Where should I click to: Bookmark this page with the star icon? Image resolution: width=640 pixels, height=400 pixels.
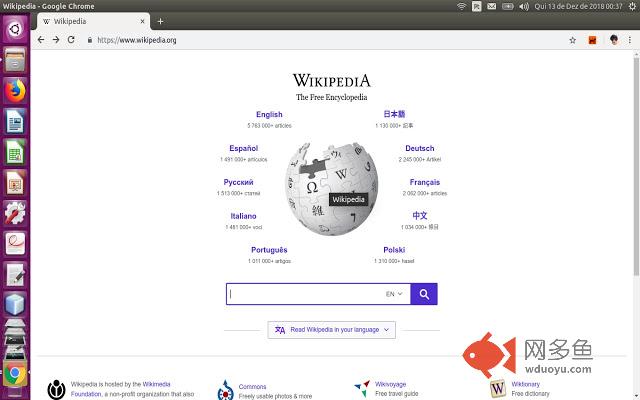click(573, 40)
